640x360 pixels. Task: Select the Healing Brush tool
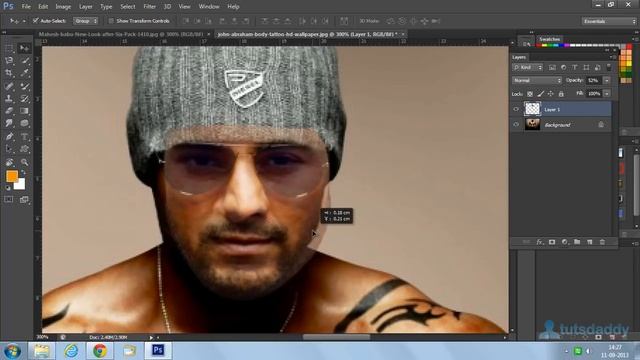tap(9, 86)
